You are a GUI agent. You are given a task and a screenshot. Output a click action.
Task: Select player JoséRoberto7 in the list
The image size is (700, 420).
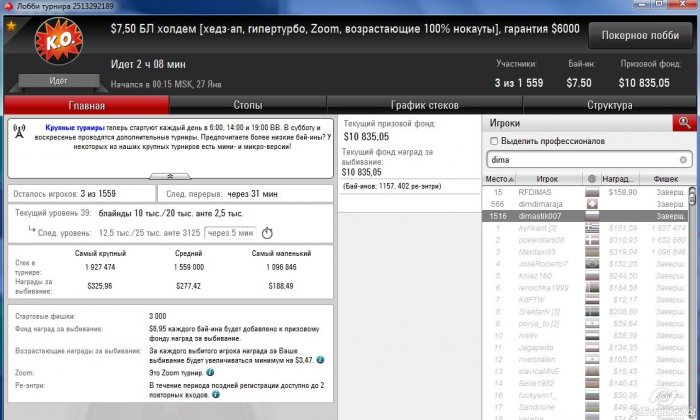coord(585,264)
